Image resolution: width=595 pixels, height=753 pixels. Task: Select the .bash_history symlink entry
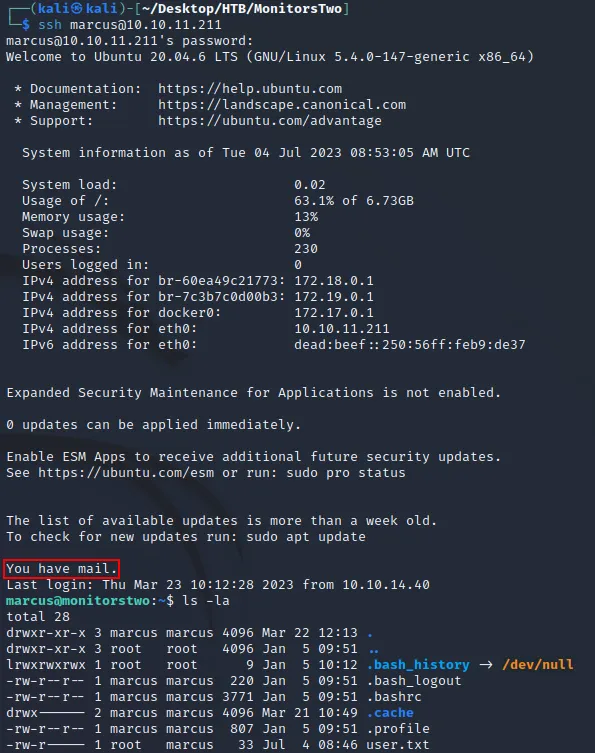(x=418, y=665)
